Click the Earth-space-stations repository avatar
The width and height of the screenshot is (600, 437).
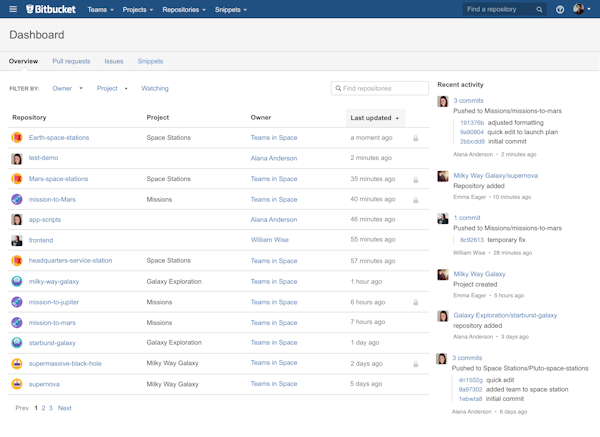(16, 137)
